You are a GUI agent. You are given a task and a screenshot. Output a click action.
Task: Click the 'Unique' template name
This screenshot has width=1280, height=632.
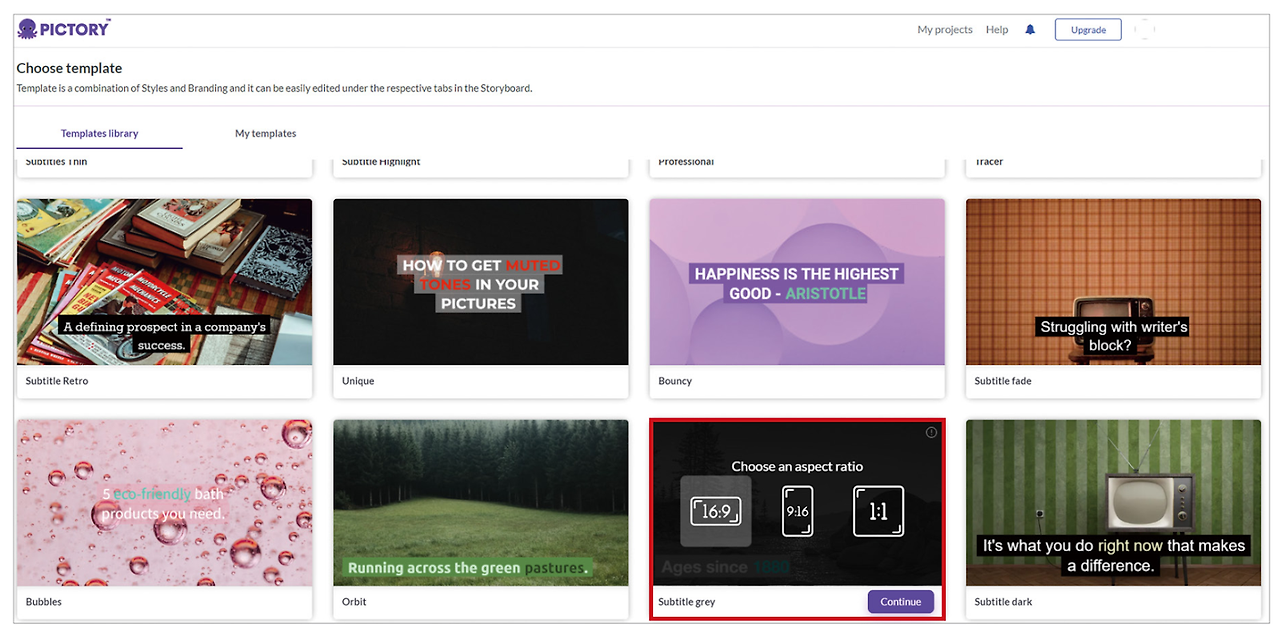tap(358, 381)
